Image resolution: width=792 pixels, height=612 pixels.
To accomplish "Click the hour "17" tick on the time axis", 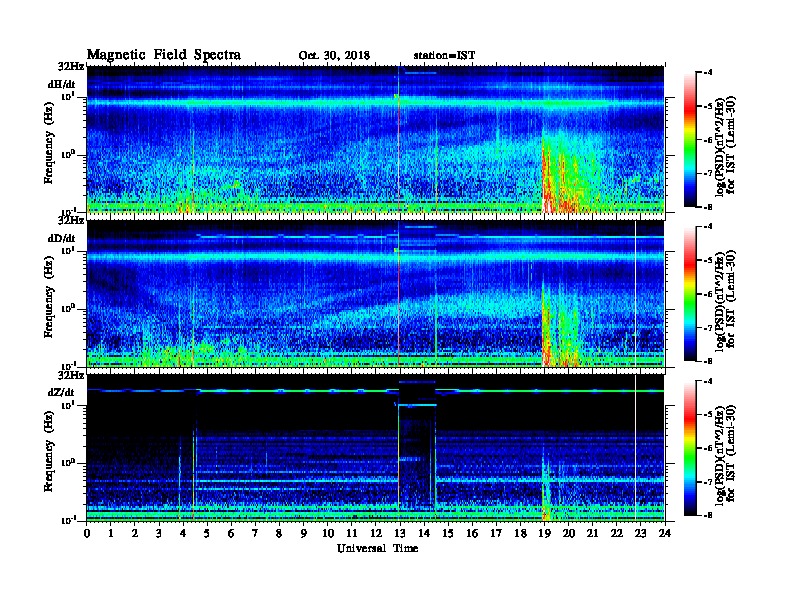I will point(496,533).
